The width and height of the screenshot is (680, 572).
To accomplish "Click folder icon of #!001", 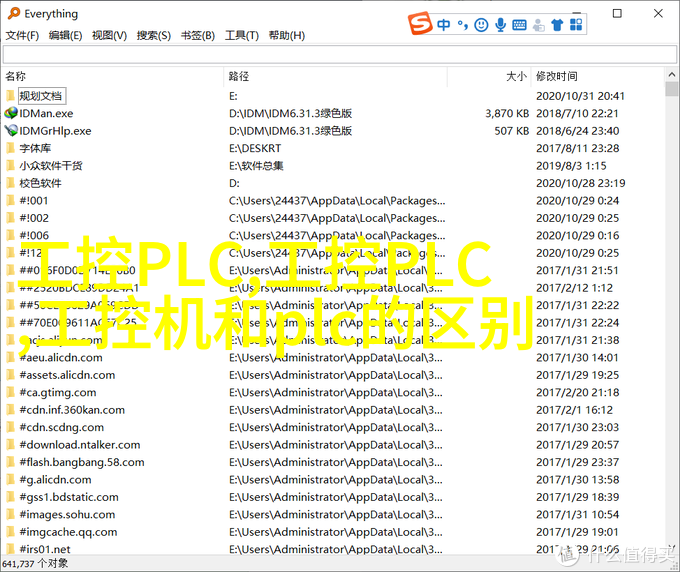I will point(11,200).
